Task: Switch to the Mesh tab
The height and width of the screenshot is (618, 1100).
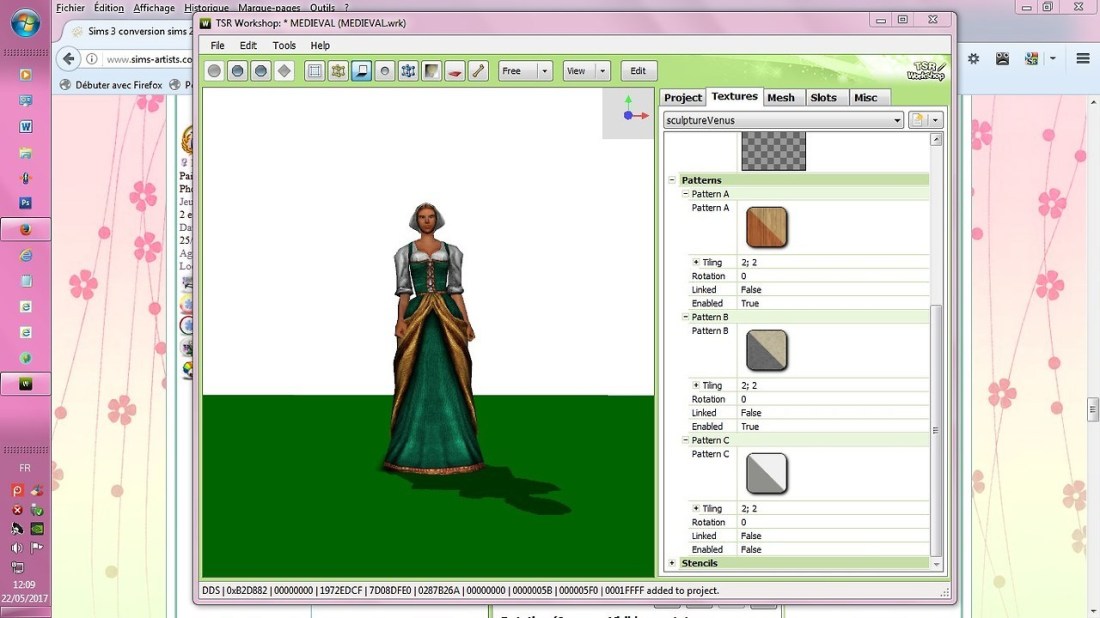Action: (781, 97)
